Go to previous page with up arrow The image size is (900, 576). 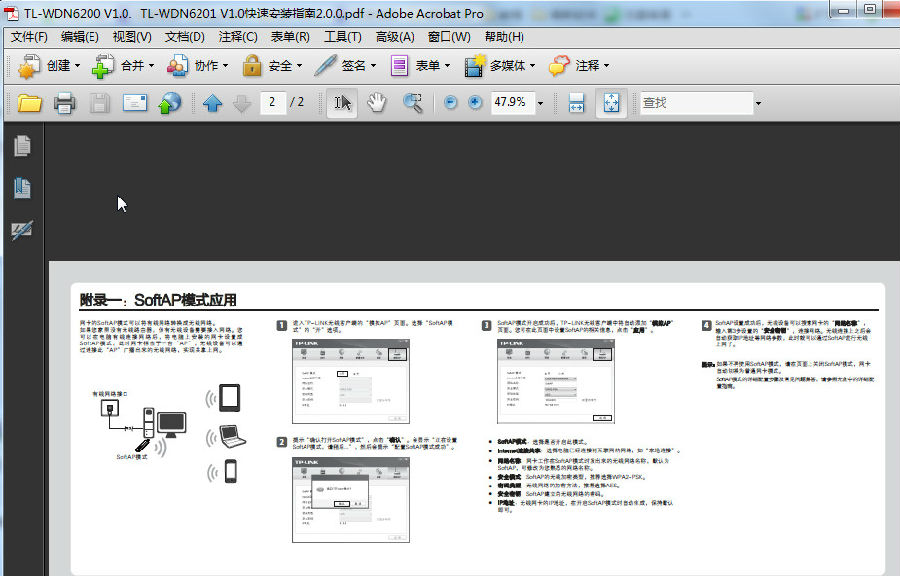[212, 104]
